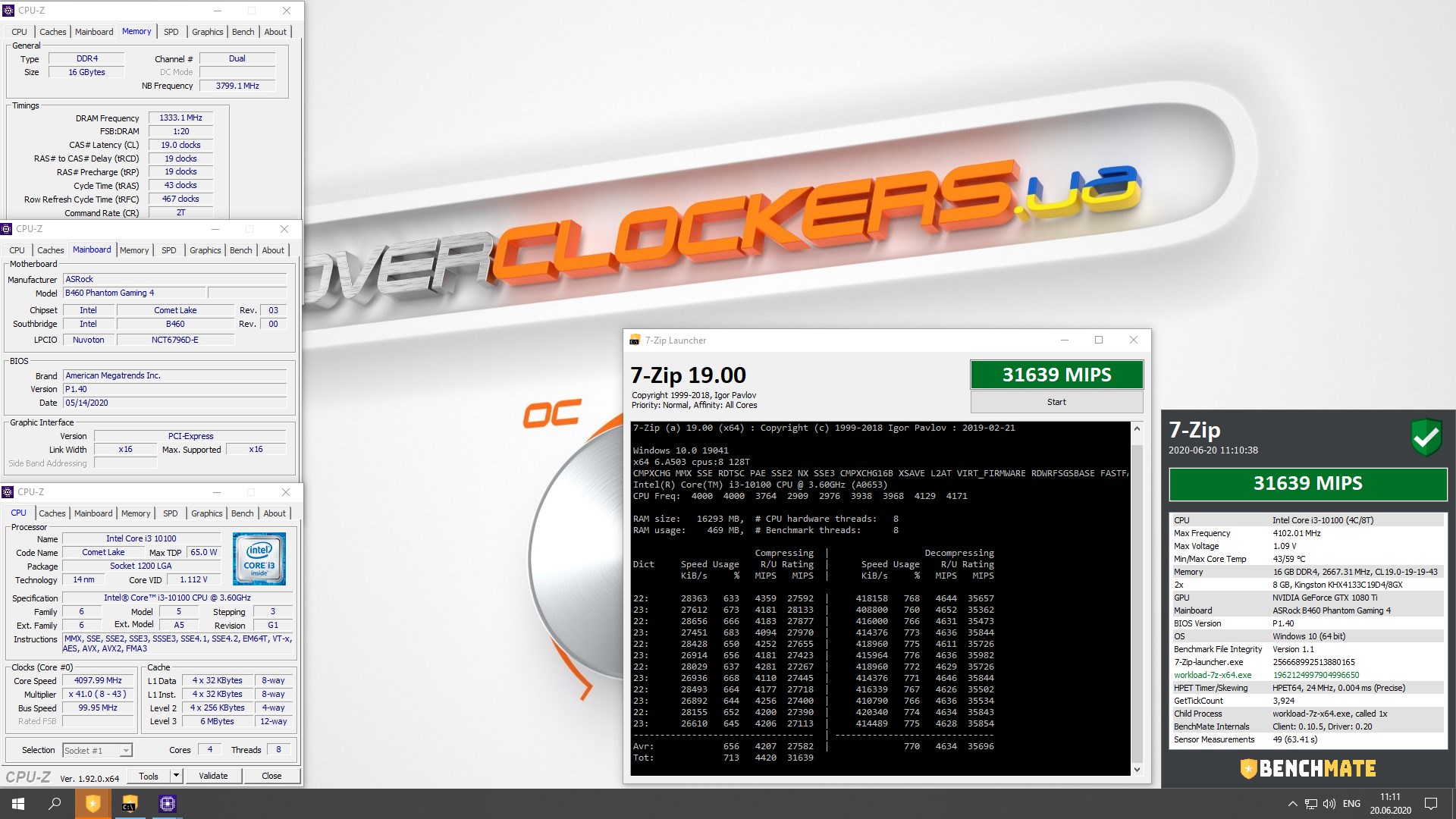Open Windows Start menu
The width and height of the screenshot is (1456, 819).
point(18,804)
